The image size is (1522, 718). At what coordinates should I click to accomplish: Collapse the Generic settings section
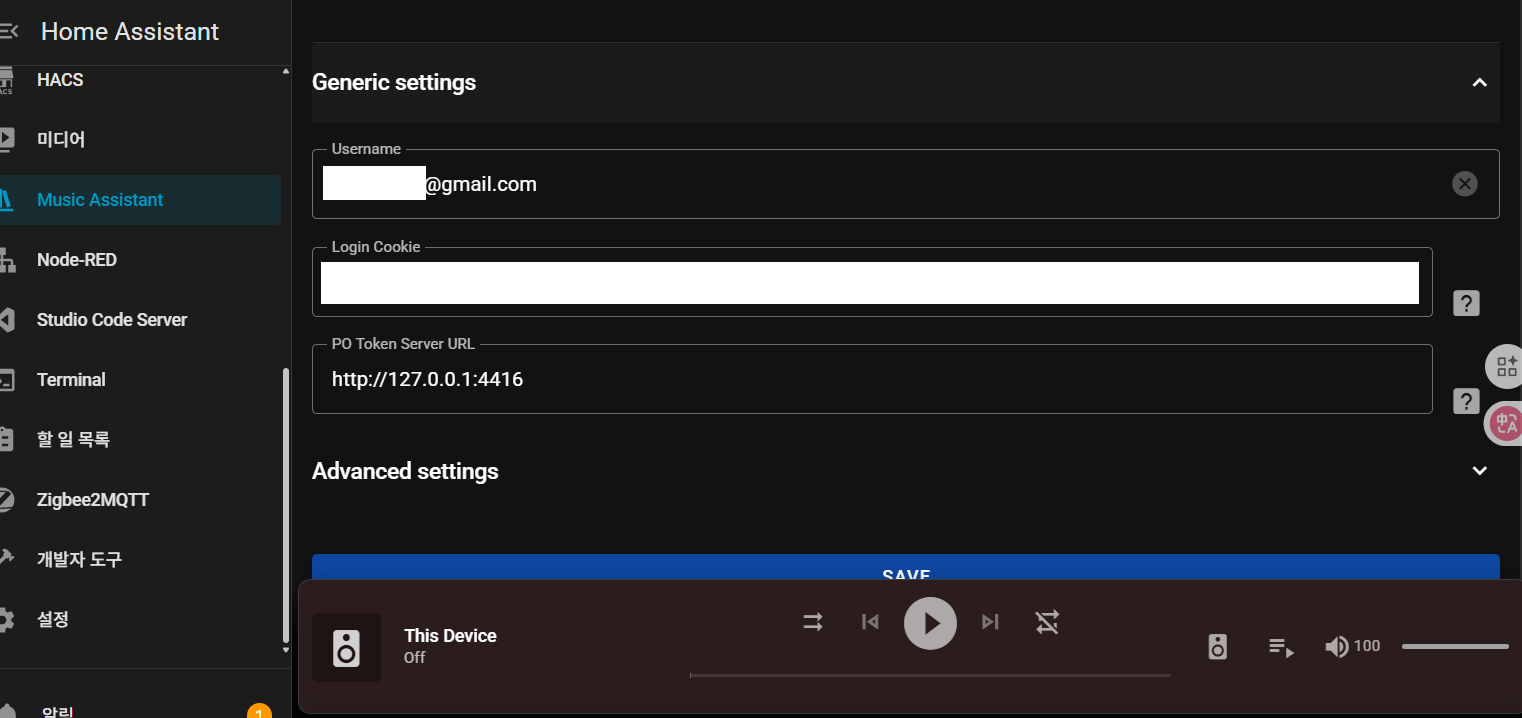pos(1479,82)
